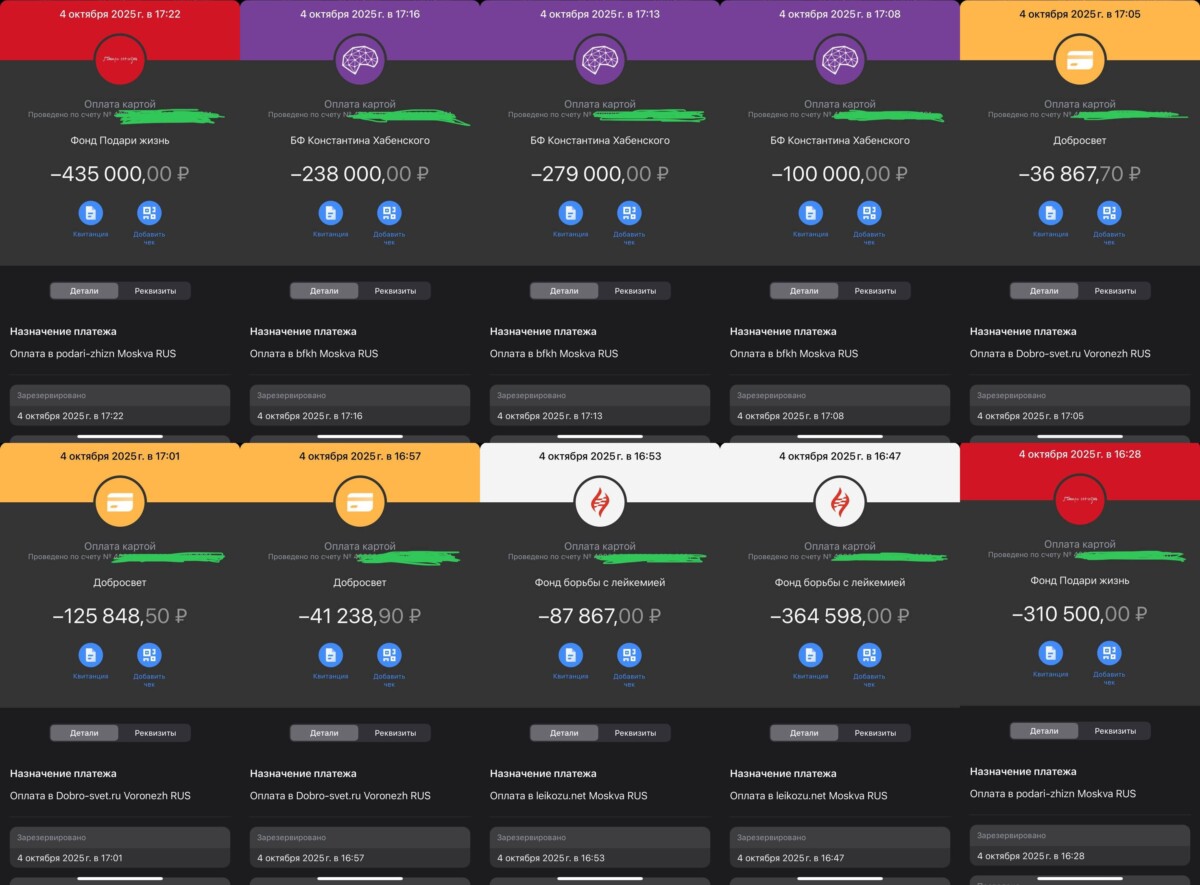The width and height of the screenshot is (1200, 885).
Task: Select Детали tab in the −310 500 ₽ payment
Action: (x=1044, y=731)
